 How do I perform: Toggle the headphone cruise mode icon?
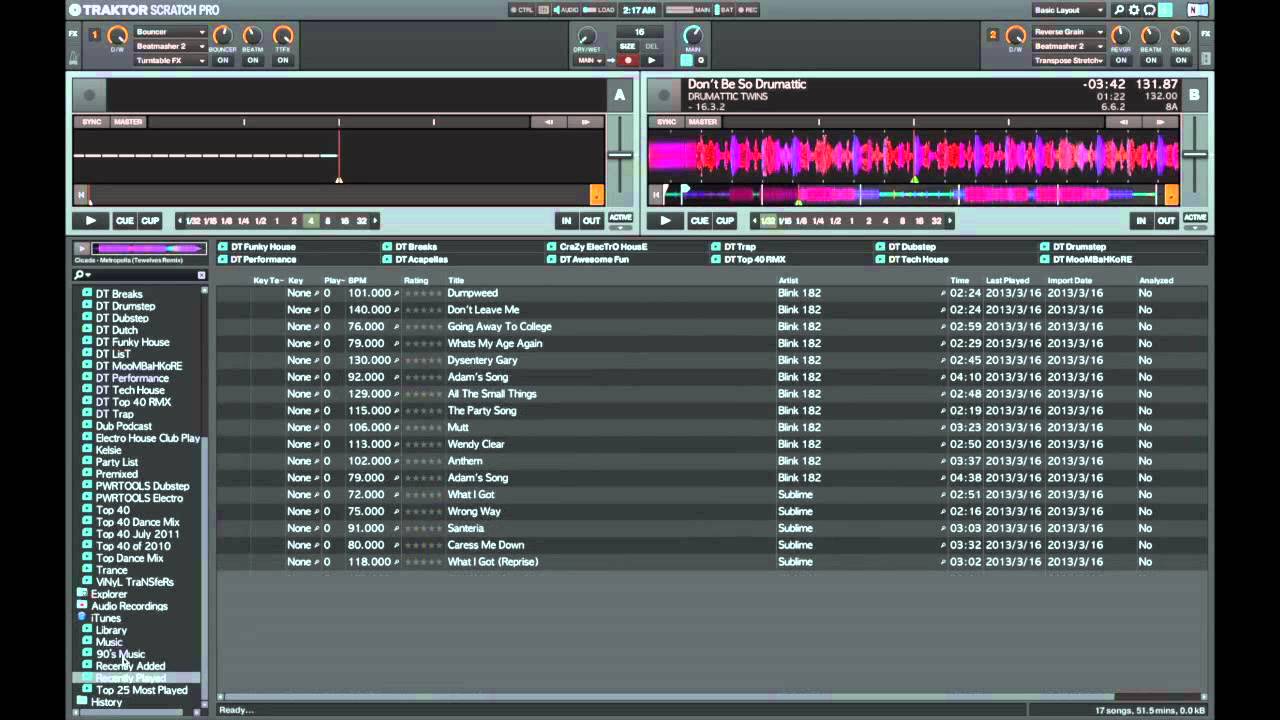tap(1149, 10)
